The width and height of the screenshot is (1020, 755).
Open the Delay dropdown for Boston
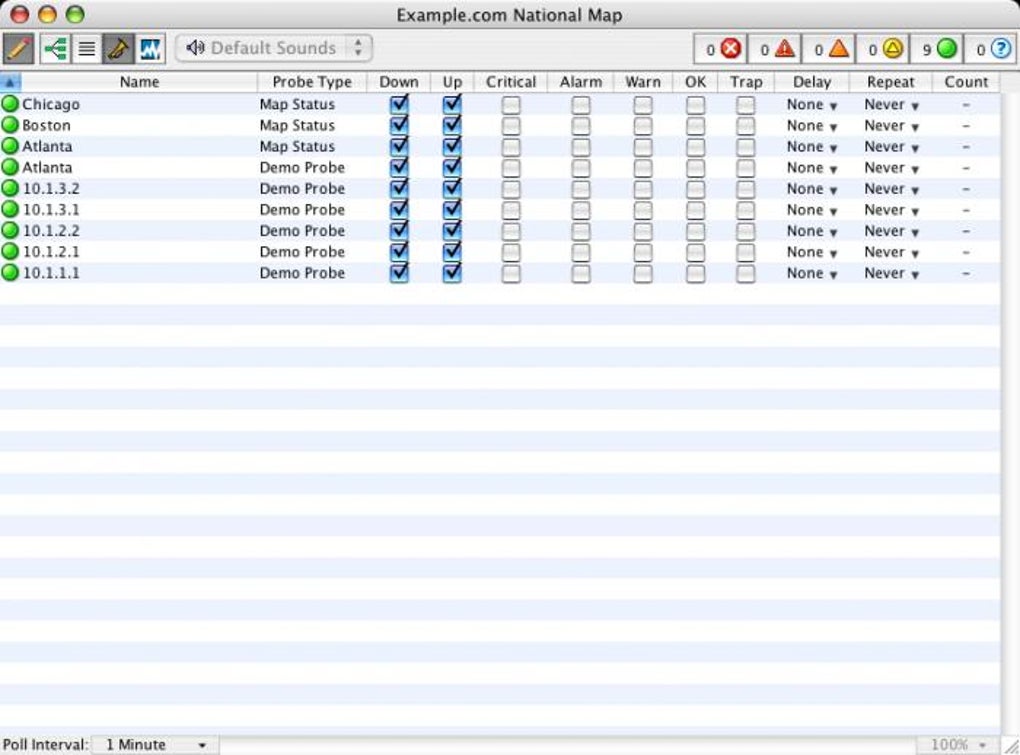click(811, 126)
